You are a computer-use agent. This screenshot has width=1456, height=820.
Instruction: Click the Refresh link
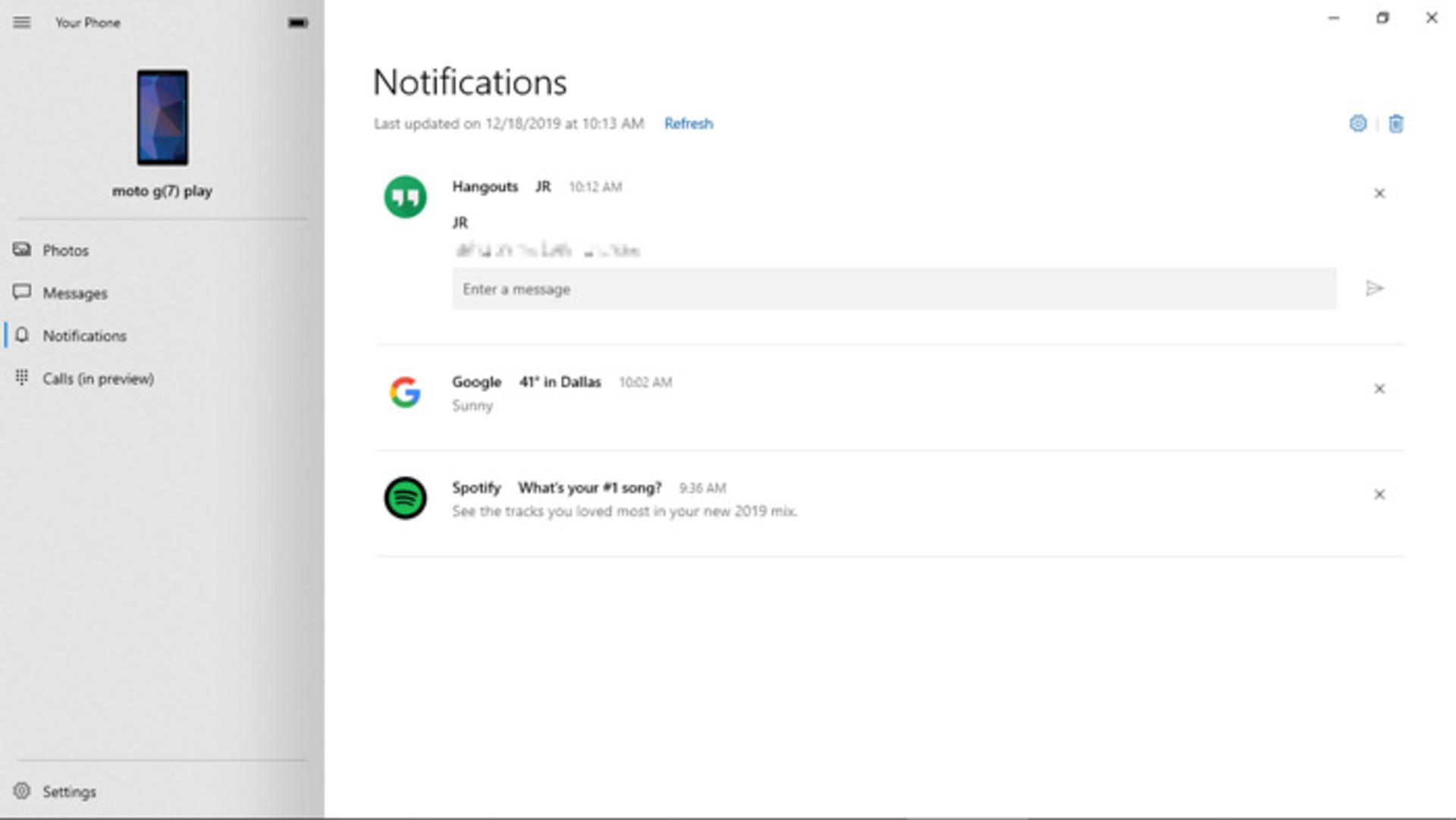[689, 124]
